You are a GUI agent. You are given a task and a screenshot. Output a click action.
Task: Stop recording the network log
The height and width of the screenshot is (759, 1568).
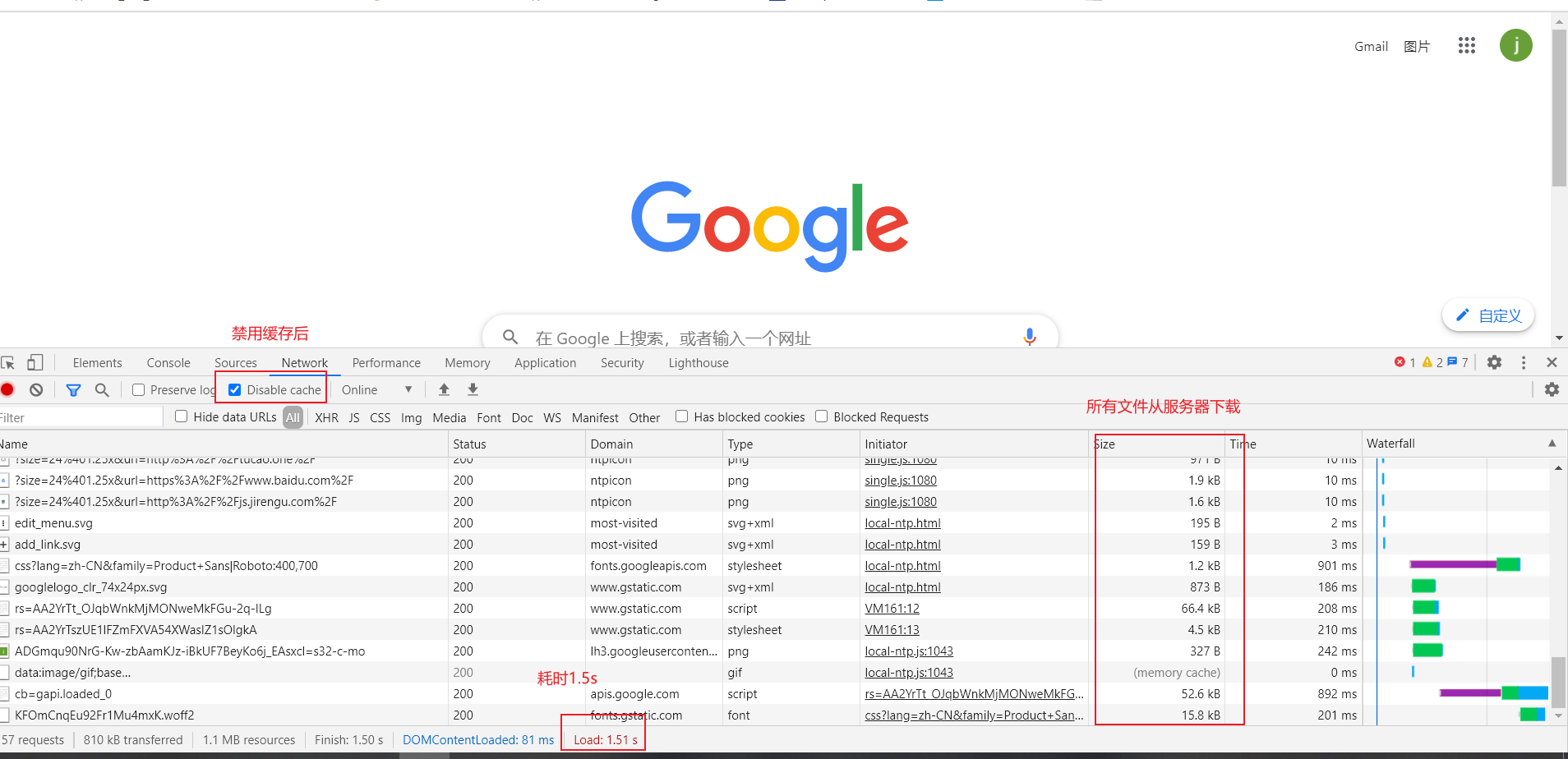click(7, 390)
